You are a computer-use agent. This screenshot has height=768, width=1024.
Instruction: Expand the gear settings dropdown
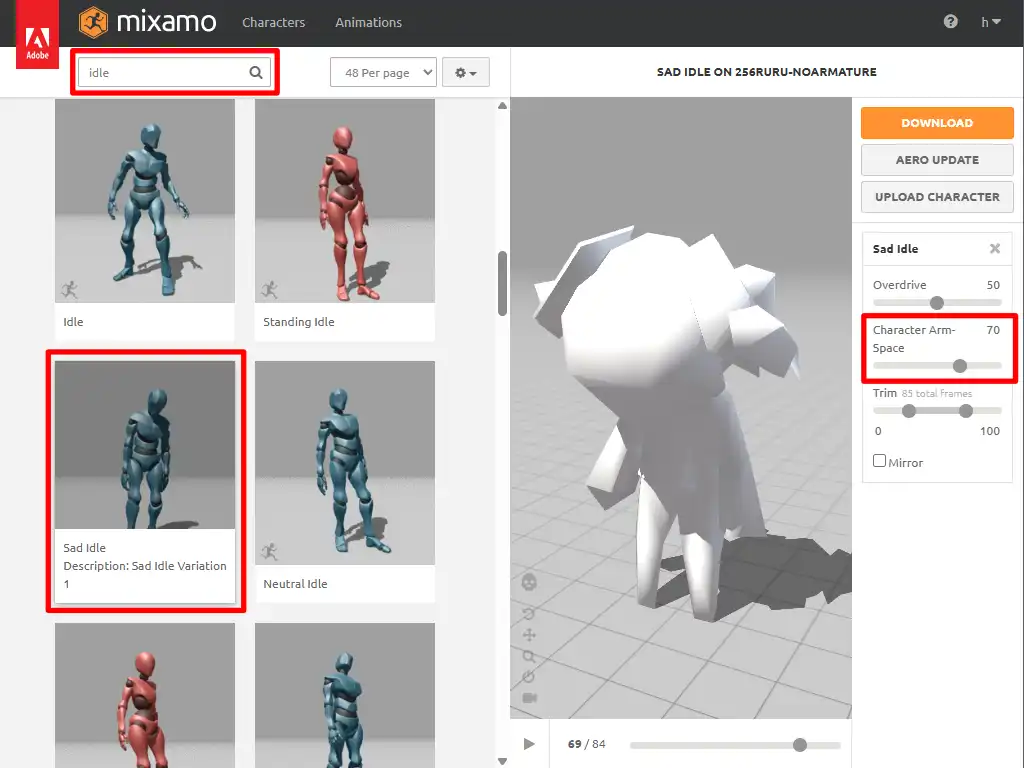click(x=465, y=72)
